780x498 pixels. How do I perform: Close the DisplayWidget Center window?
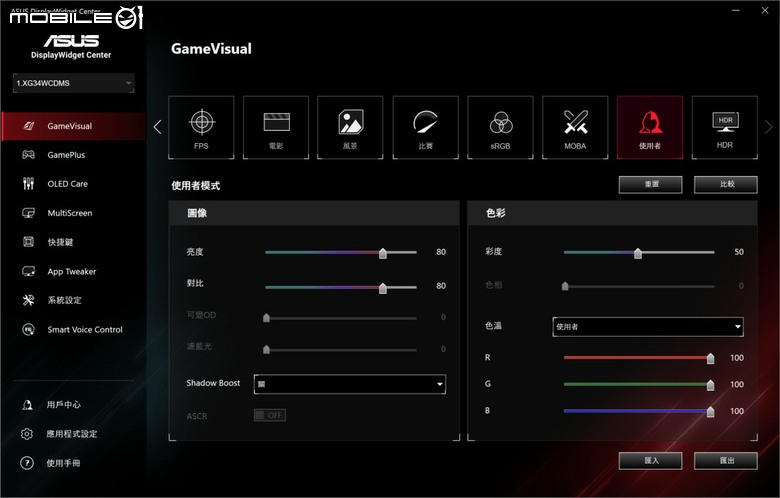[765, 10]
